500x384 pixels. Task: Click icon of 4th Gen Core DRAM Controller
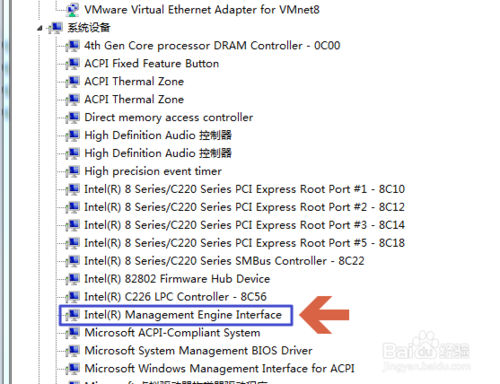(x=72, y=46)
